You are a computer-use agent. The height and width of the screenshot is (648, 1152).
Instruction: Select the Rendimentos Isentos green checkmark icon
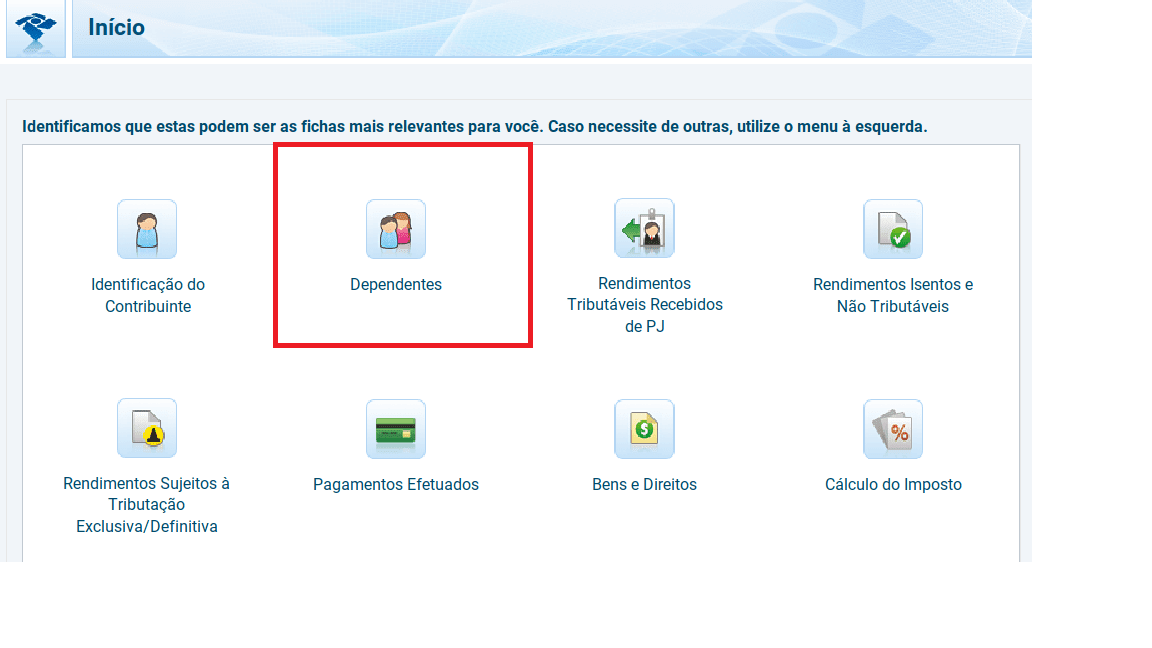[x=893, y=229]
